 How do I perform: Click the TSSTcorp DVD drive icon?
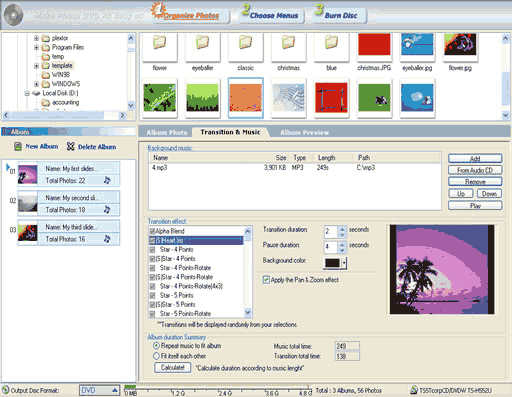pyautogui.click(x=414, y=390)
